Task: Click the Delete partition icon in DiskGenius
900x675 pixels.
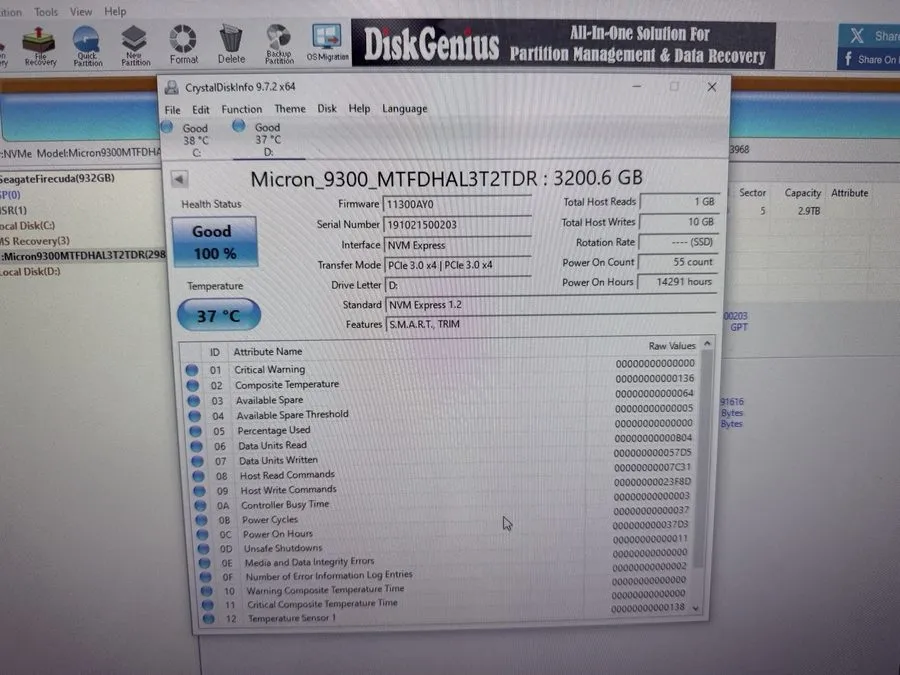Action: (231, 44)
